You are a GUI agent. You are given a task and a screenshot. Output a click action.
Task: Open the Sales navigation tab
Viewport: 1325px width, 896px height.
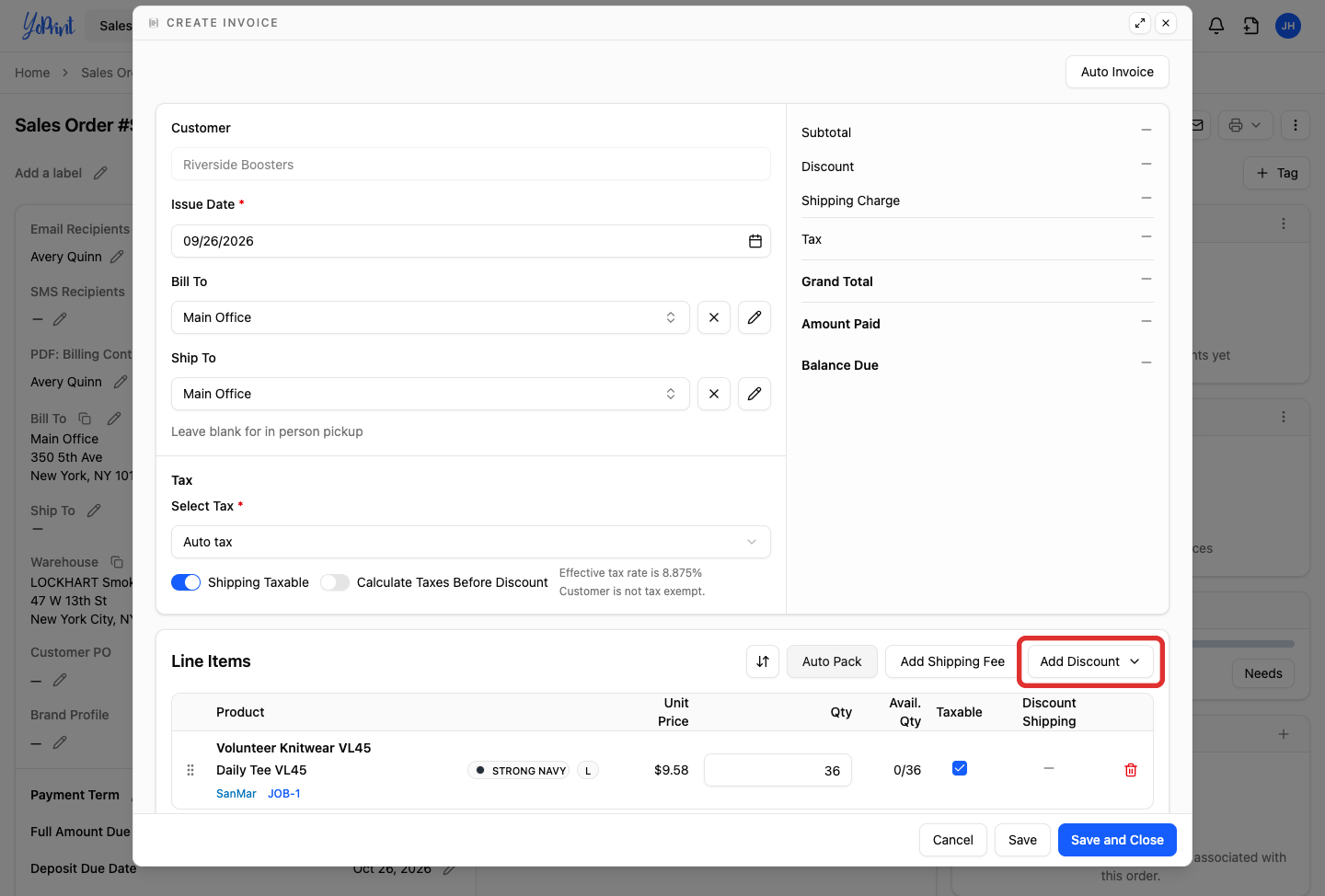(115, 26)
